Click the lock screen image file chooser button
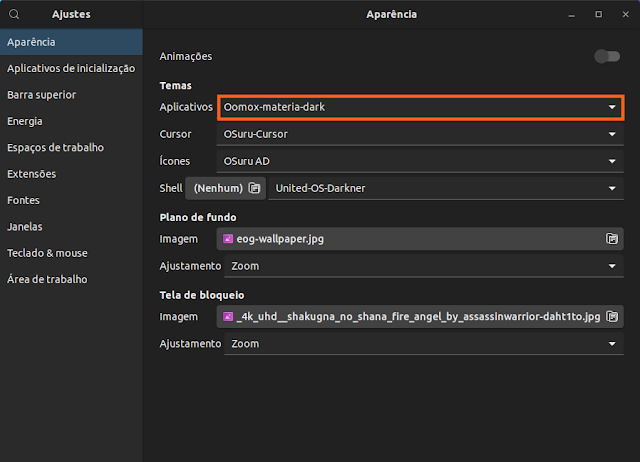The height and width of the screenshot is (462, 640). point(420,317)
